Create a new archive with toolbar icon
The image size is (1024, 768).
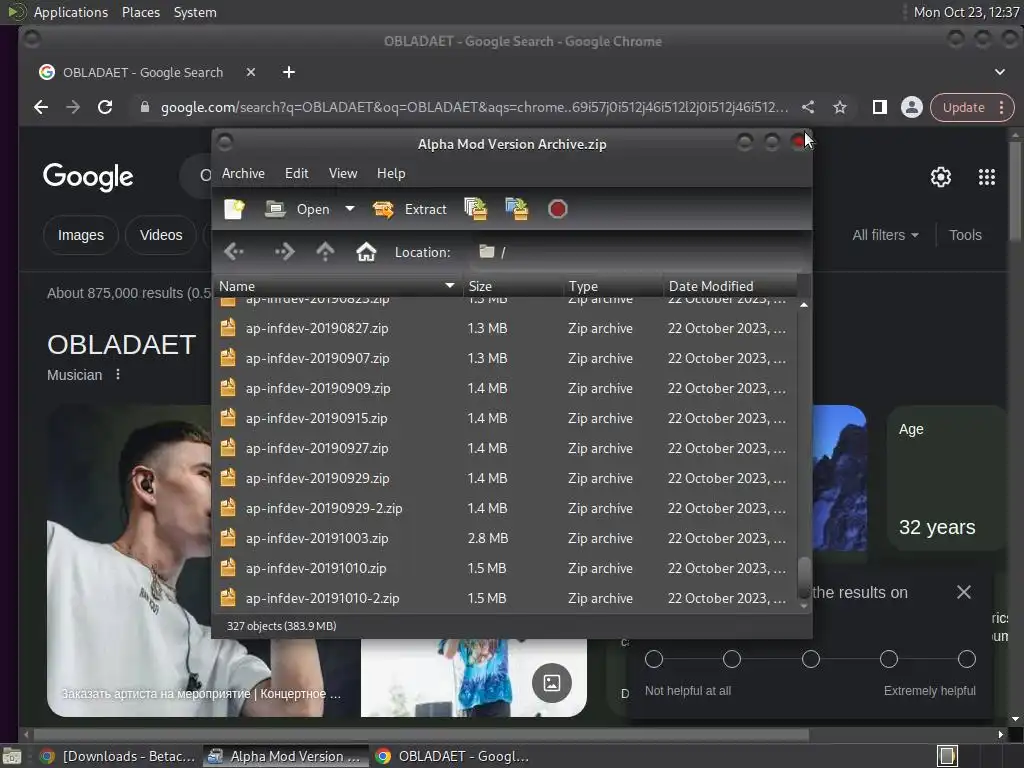coord(234,209)
